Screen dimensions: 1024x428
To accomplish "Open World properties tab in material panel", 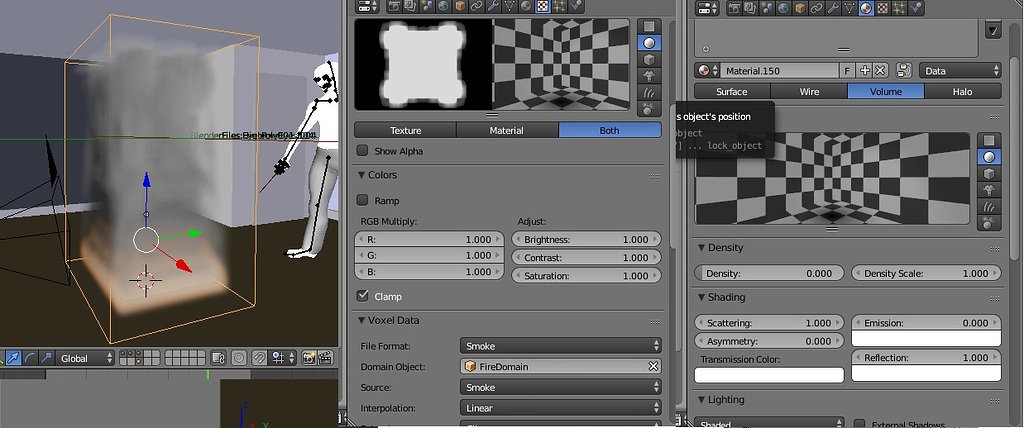I will pyautogui.click(x=783, y=8).
